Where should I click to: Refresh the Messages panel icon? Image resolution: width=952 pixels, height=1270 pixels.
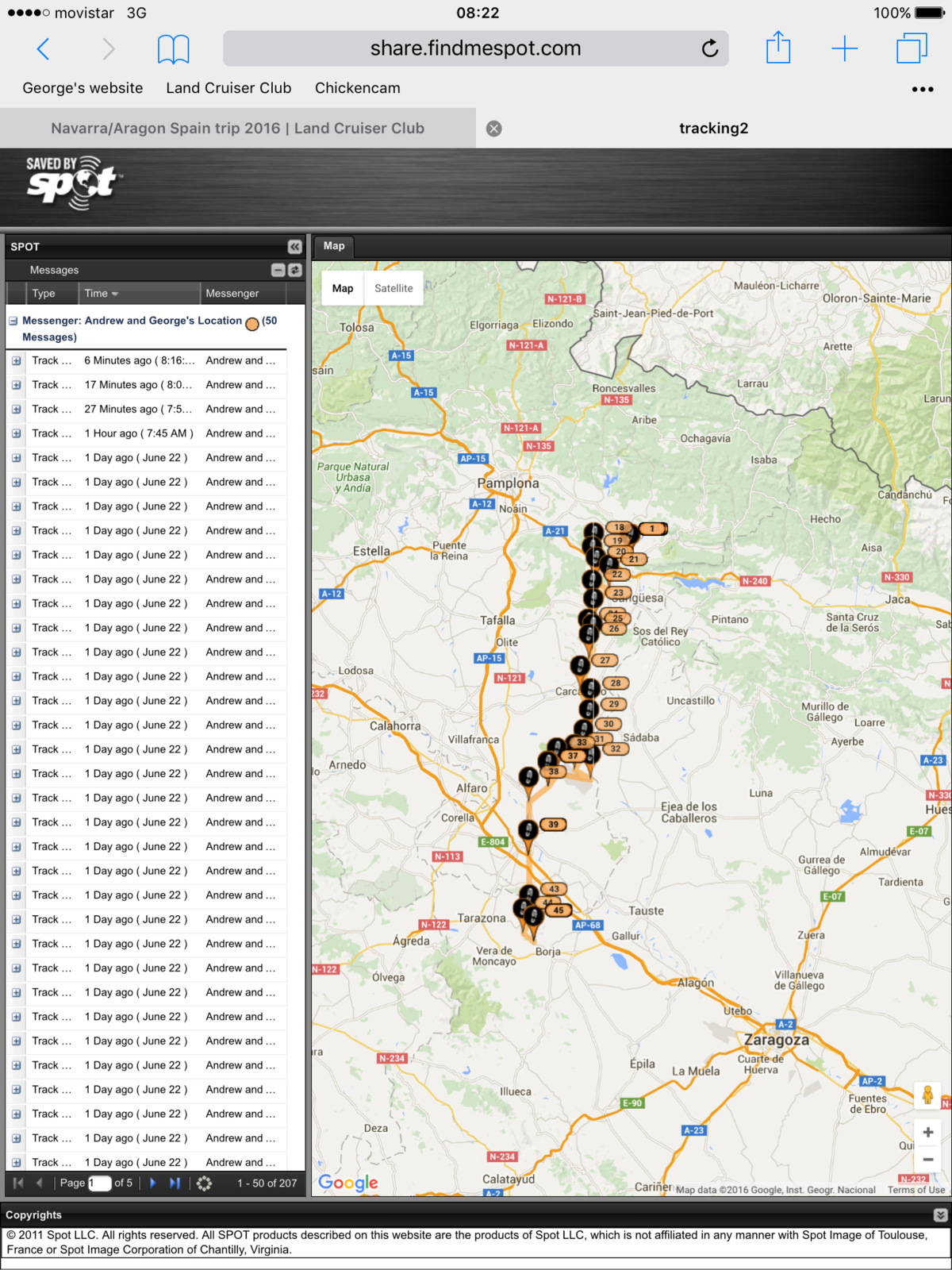click(x=295, y=270)
